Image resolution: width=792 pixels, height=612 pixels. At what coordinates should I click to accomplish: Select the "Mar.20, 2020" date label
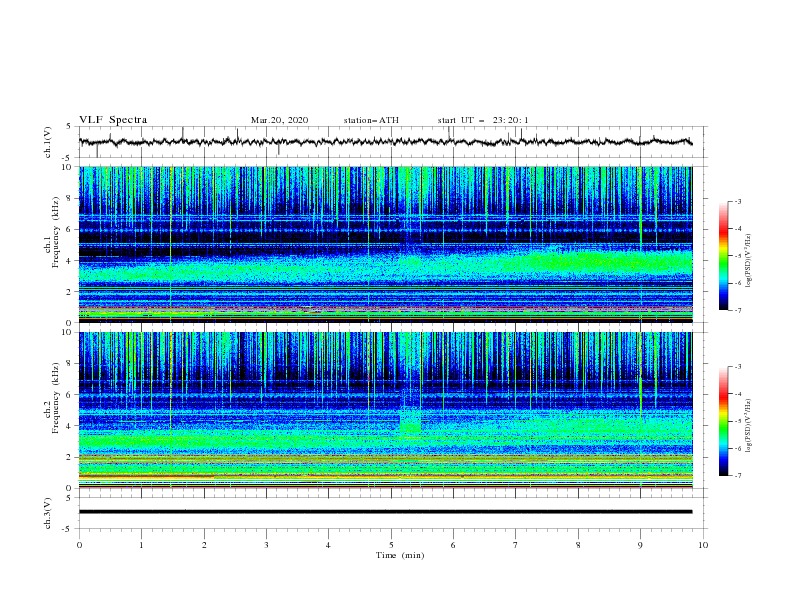click(x=279, y=120)
